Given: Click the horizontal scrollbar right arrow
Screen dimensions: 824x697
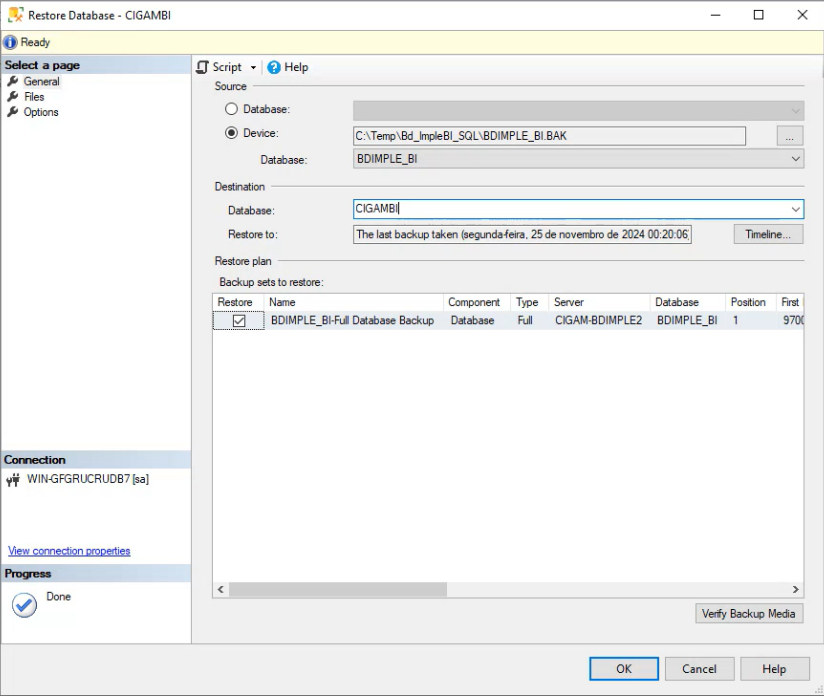Looking at the screenshot, I should (796, 590).
